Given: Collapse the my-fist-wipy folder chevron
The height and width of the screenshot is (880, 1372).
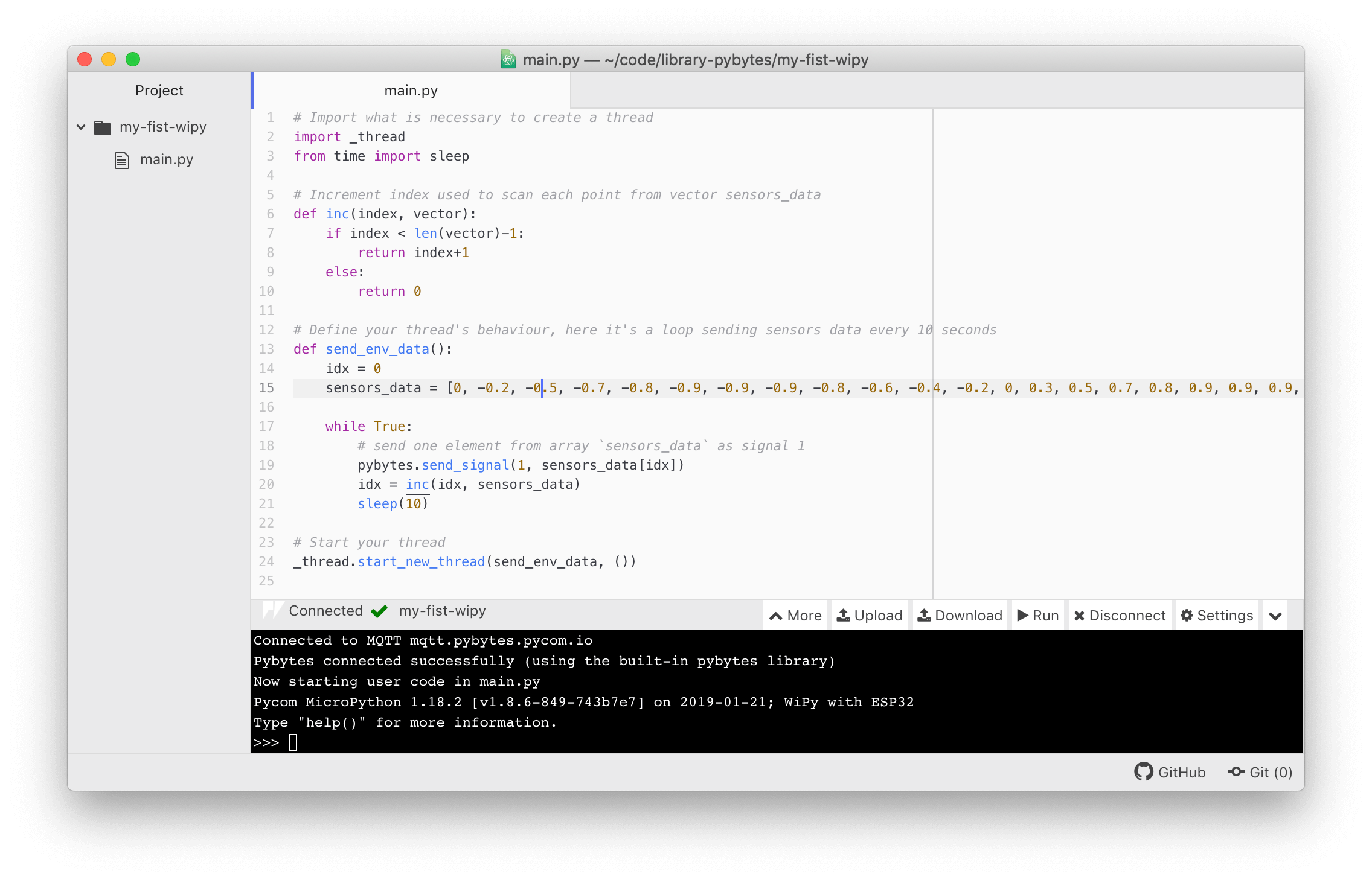Looking at the screenshot, I should (81, 127).
